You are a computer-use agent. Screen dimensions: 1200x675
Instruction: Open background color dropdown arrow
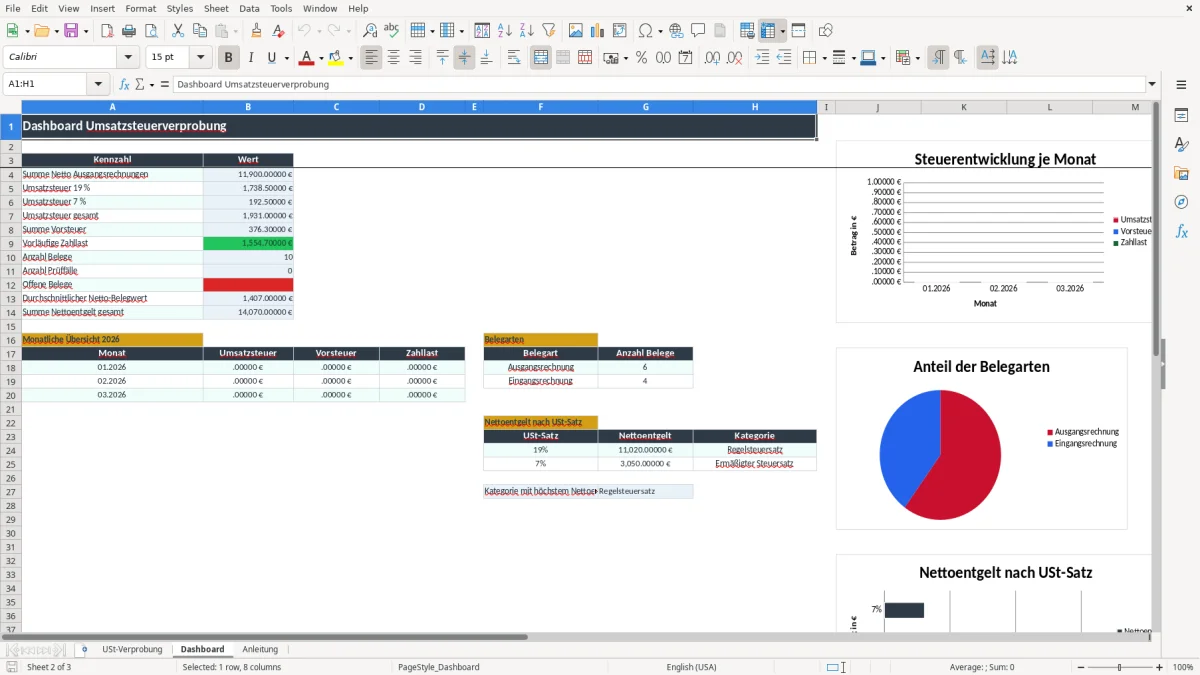tap(350, 58)
